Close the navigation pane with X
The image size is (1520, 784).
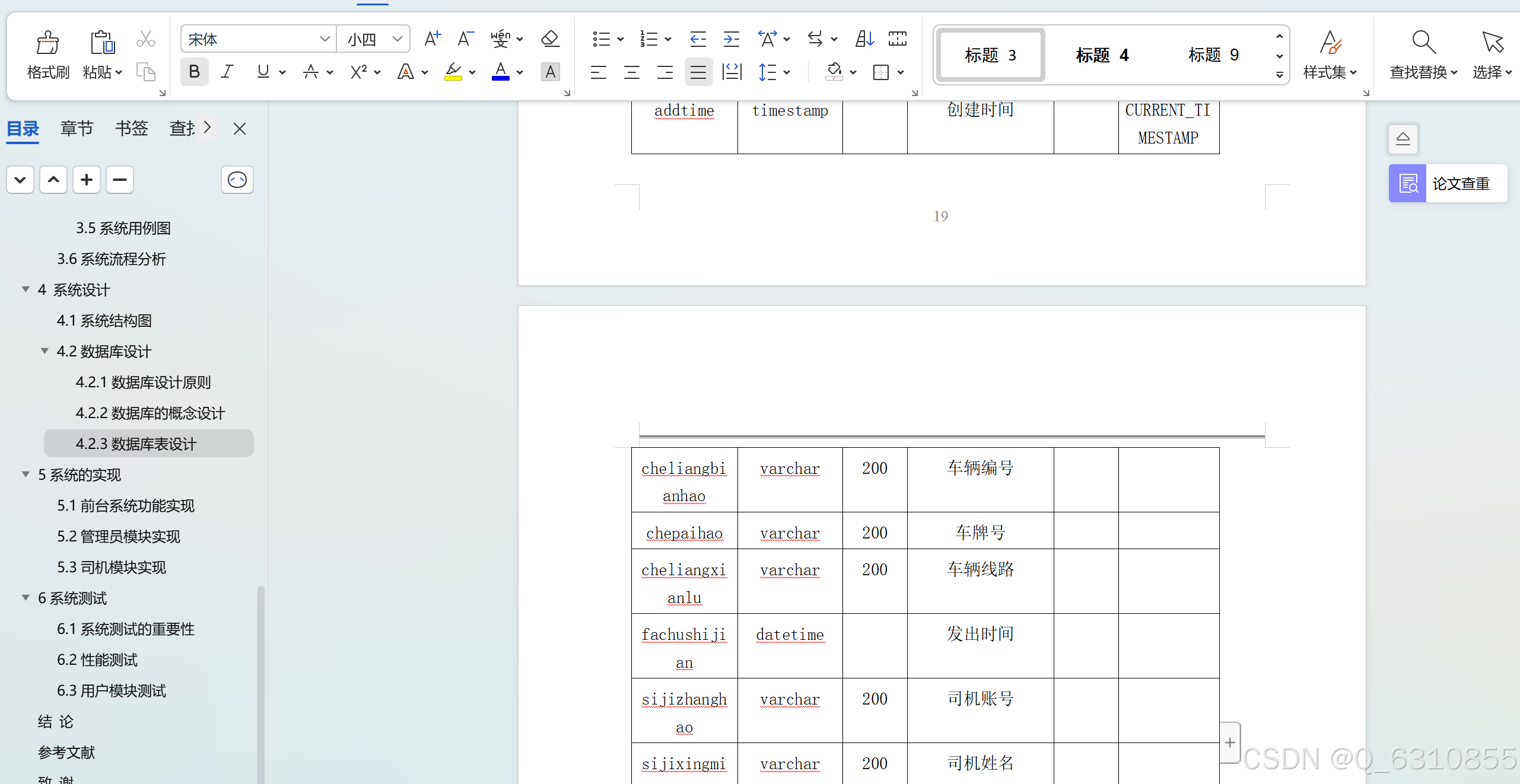click(x=239, y=129)
